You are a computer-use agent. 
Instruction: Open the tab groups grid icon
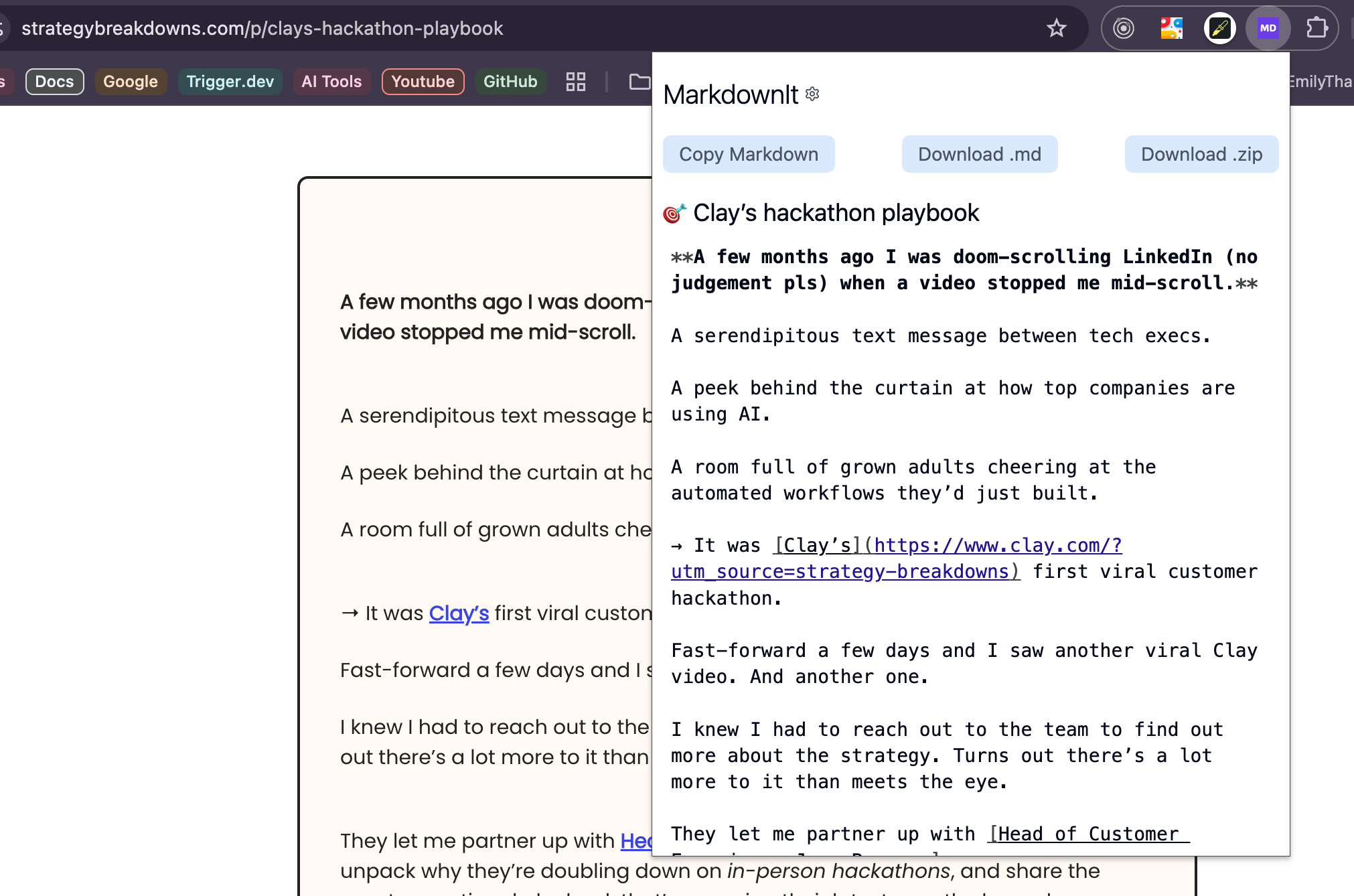575,82
